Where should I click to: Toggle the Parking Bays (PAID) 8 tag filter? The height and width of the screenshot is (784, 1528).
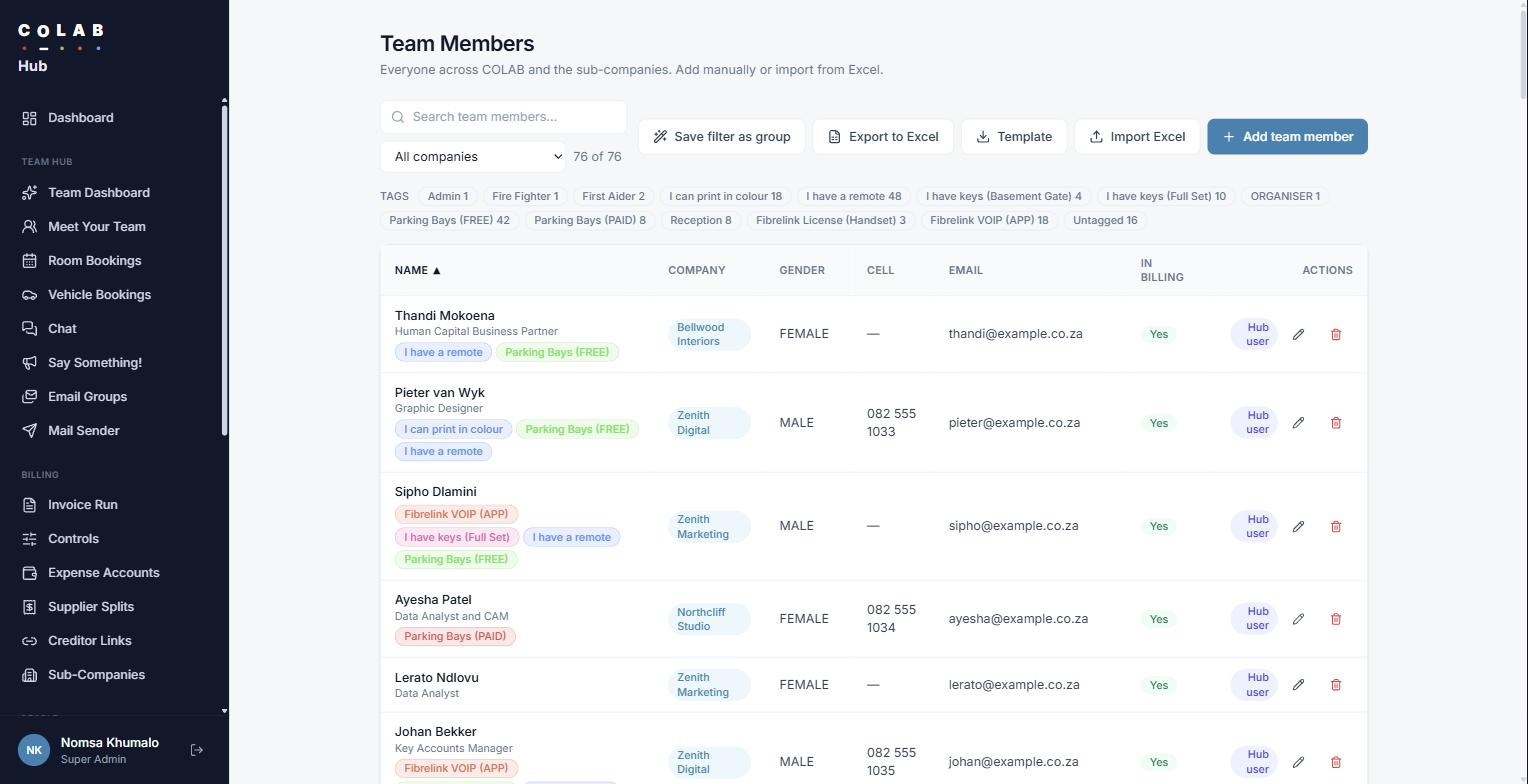coord(590,220)
